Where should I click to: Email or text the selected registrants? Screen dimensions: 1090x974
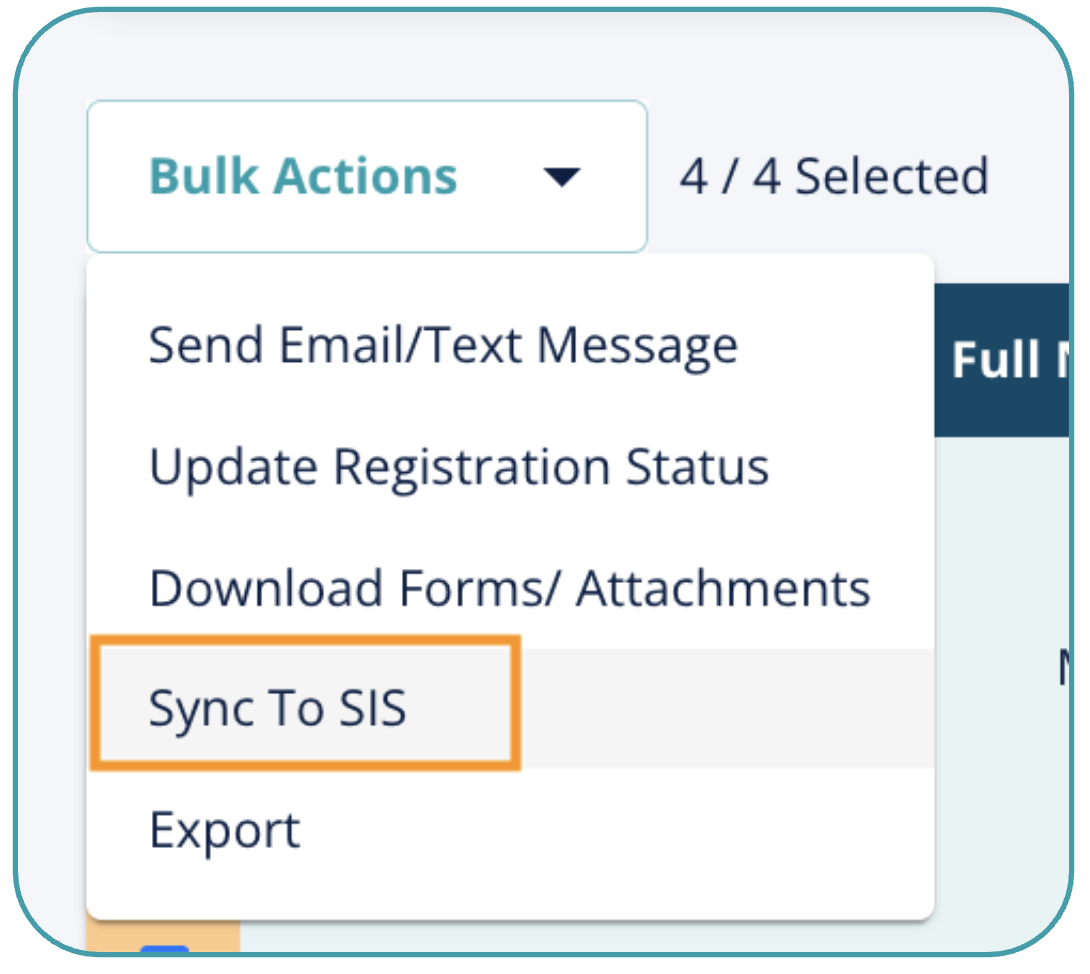443,346
